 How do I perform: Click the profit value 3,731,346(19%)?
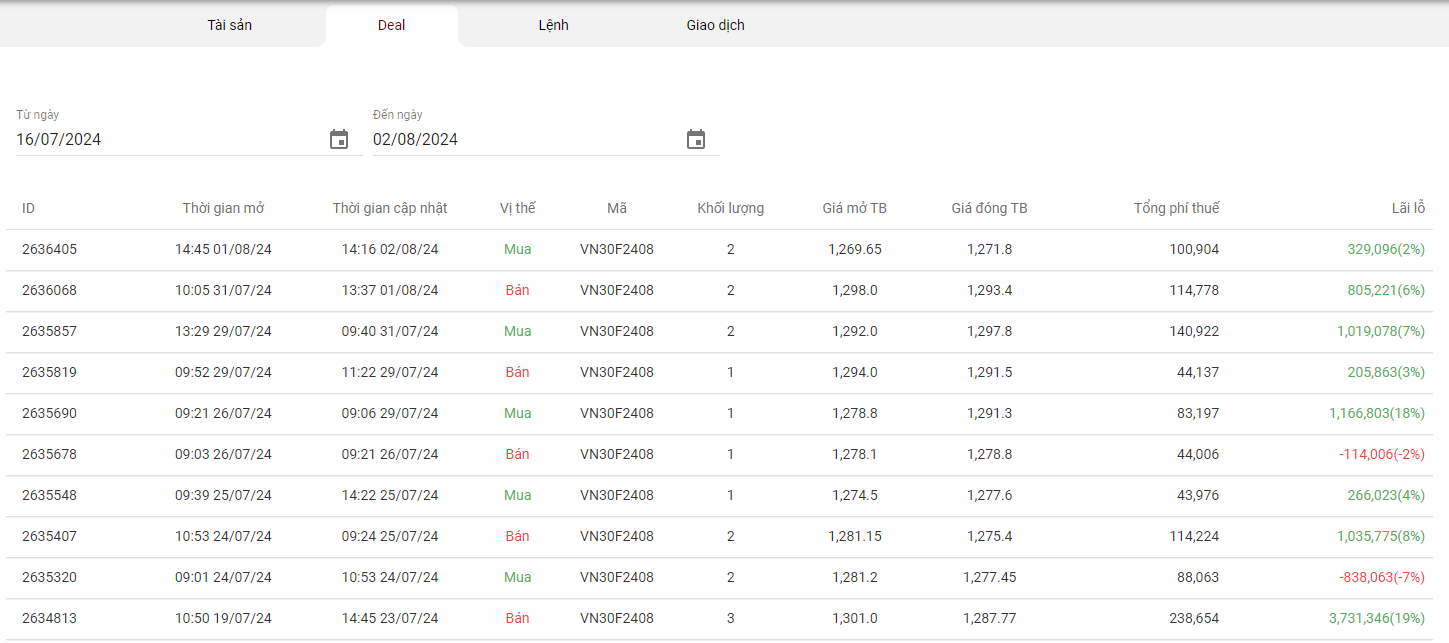coord(1376,618)
